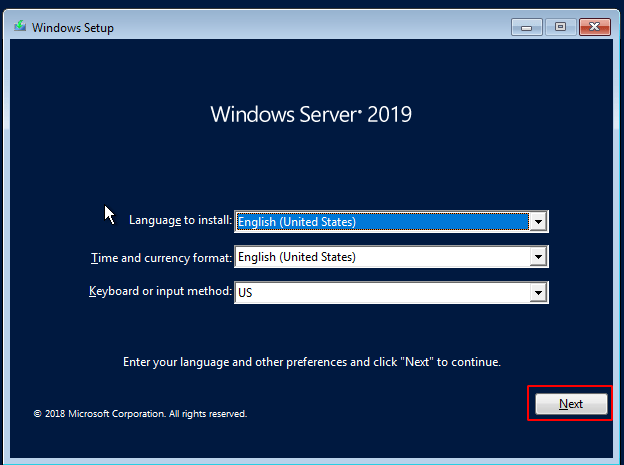Click the "Language to install" label
The height and width of the screenshot is (465, 624).
[x=180, y=220]
